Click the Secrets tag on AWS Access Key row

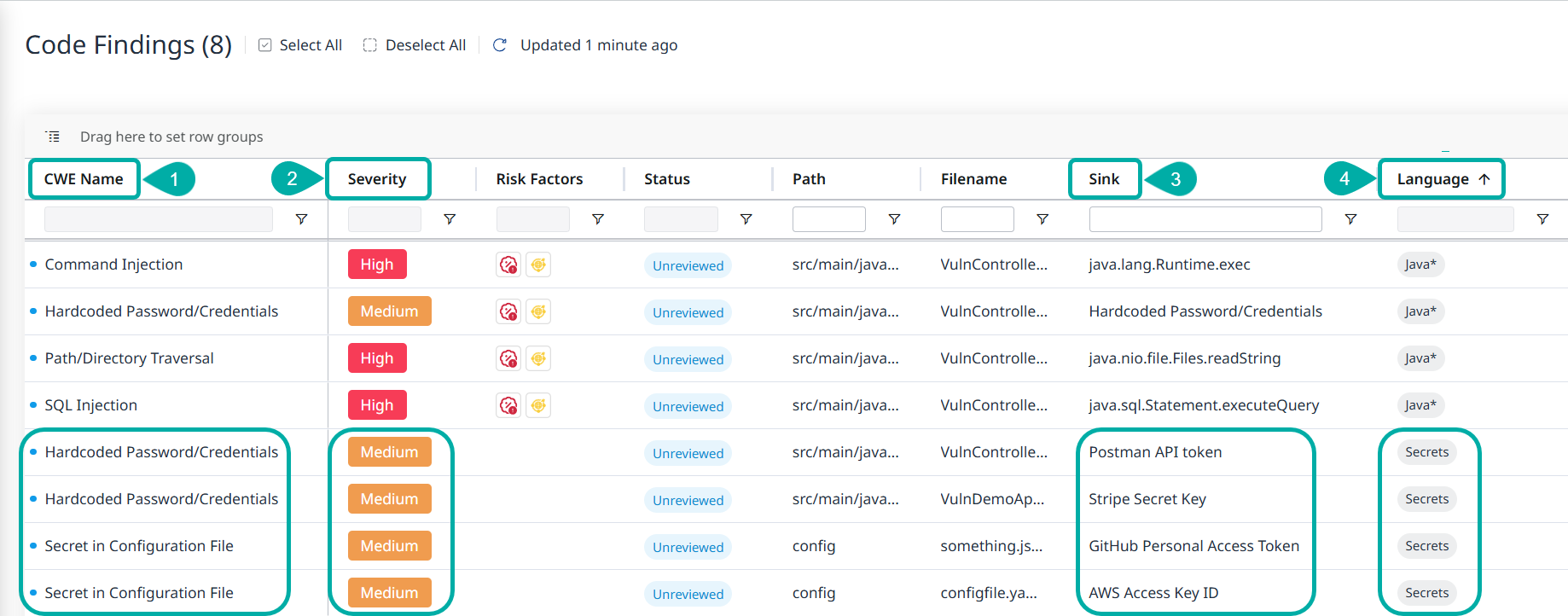click(x=1426, y=593)
